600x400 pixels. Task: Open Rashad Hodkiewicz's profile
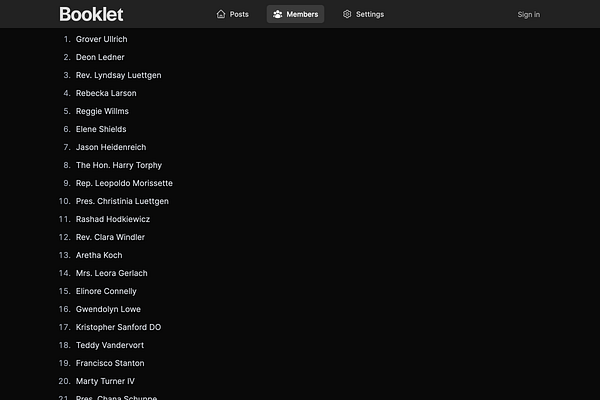coord(112,219)
